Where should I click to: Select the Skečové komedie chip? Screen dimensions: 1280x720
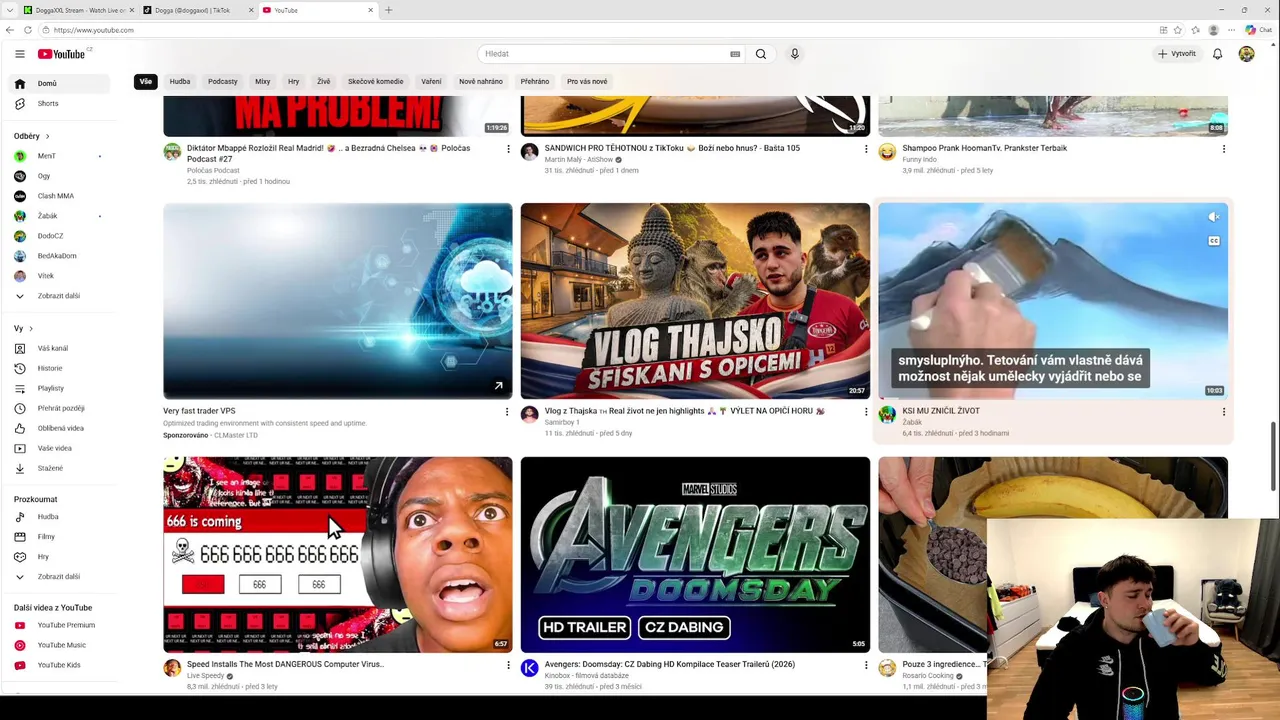tap(376, 82)
